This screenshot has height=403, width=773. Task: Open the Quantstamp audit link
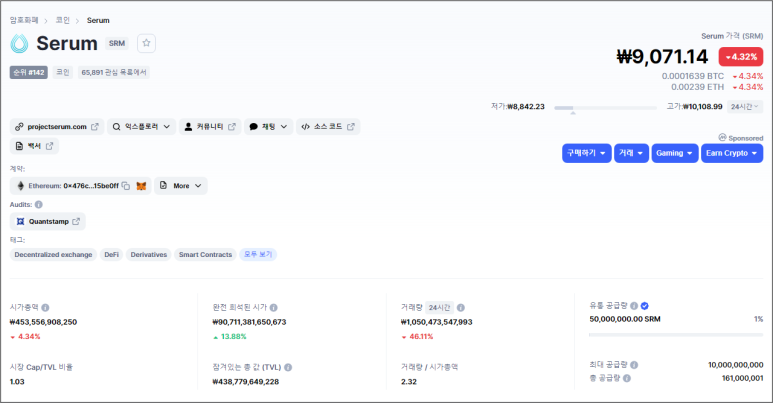point(48,221)
